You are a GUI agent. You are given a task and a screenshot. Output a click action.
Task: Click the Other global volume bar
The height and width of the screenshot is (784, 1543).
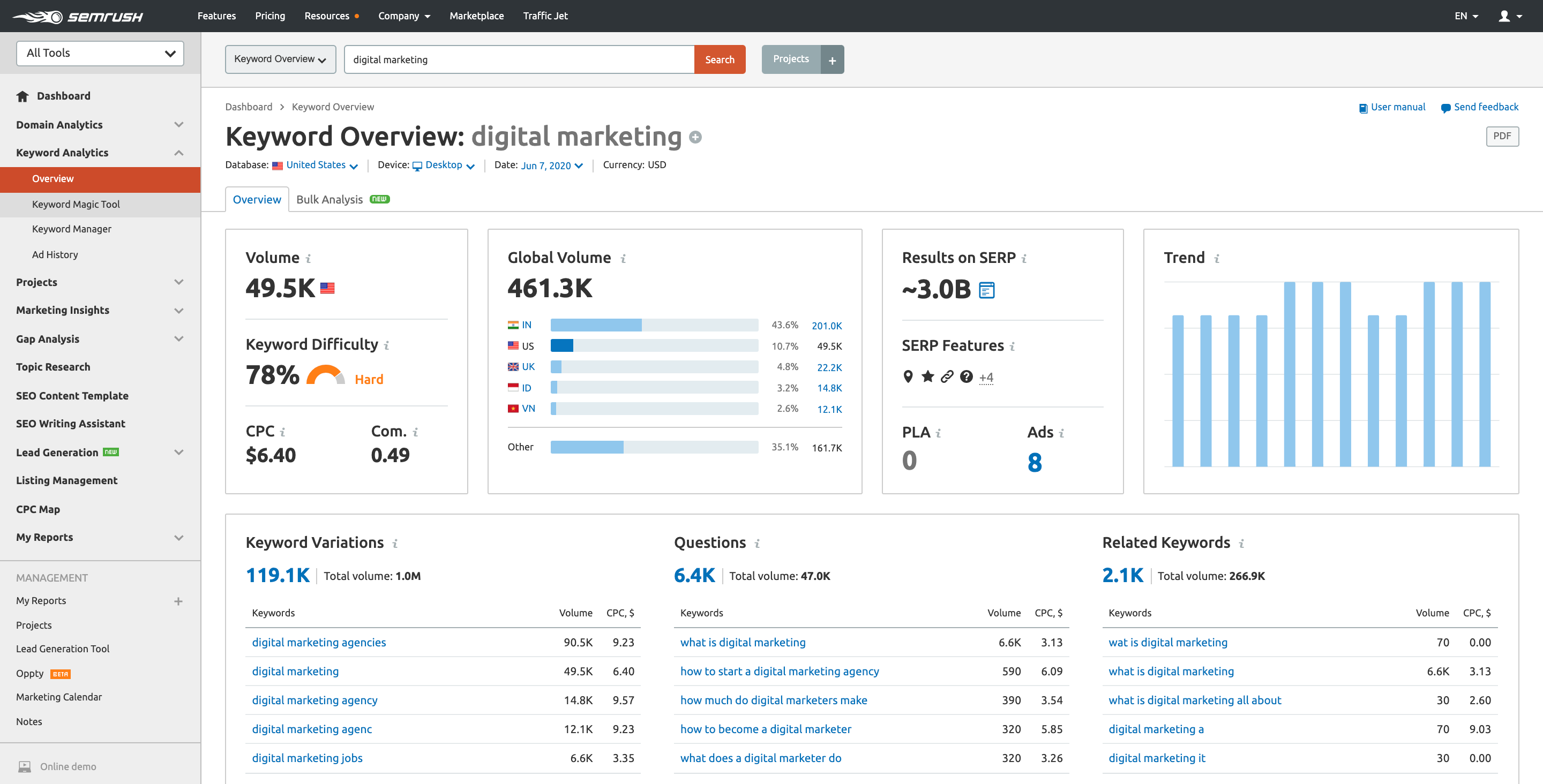click(x=654, y=447)
